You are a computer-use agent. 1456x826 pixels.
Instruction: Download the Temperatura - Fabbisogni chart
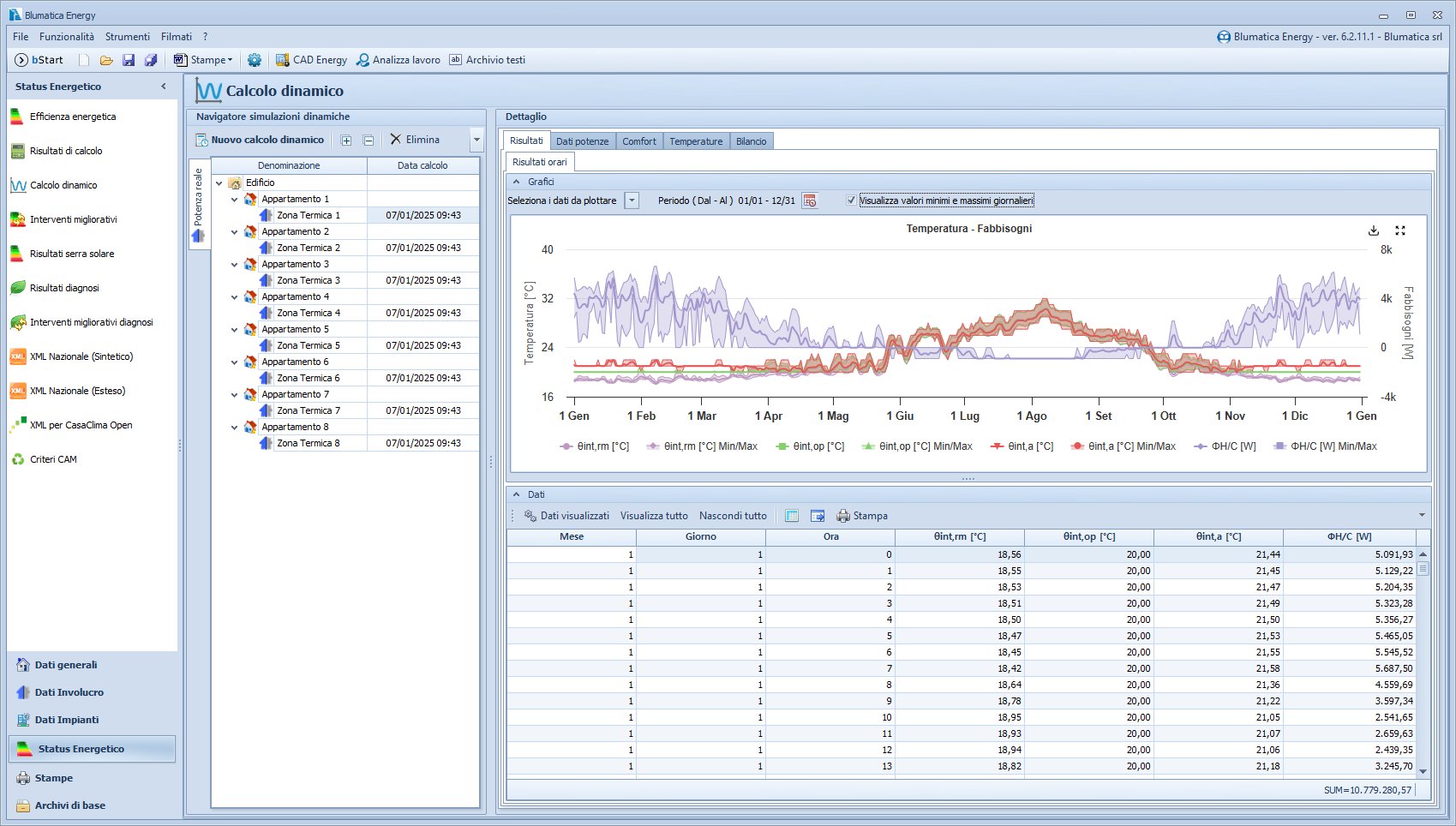click(1374, 230)
